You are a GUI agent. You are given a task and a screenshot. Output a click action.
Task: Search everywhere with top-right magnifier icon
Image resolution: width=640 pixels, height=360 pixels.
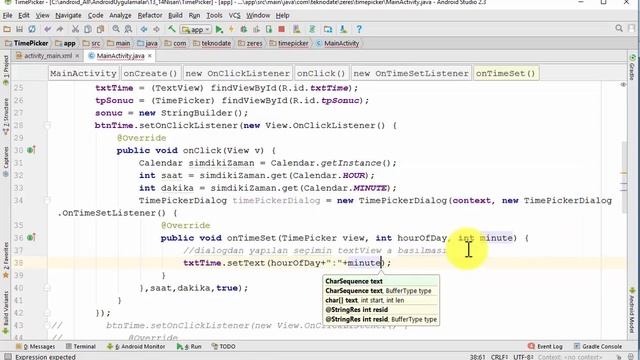tap(619, 29)
